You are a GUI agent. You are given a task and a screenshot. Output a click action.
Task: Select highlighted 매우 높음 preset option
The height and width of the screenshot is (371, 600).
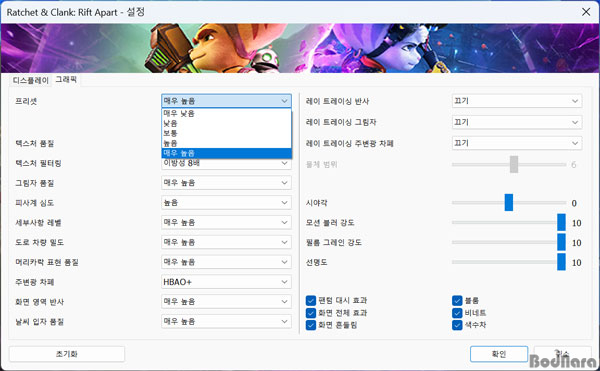click(x=226, y=153)
